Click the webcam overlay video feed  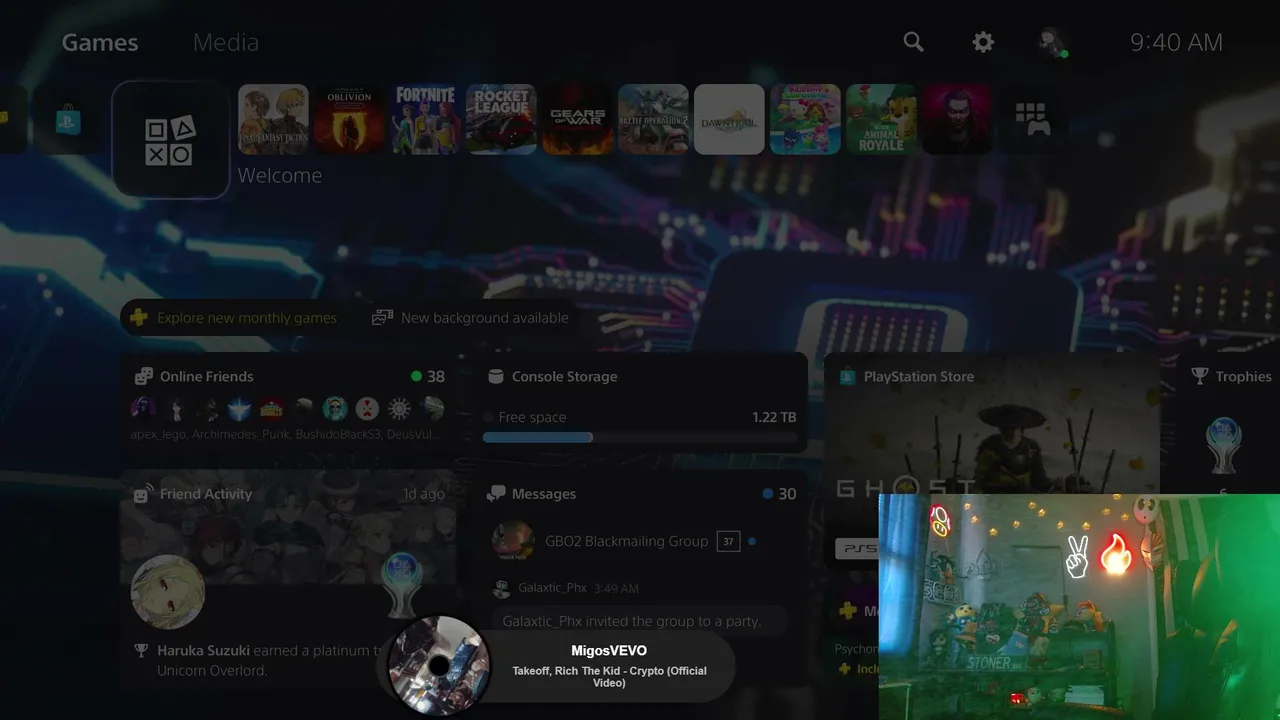pos(1079,606)
